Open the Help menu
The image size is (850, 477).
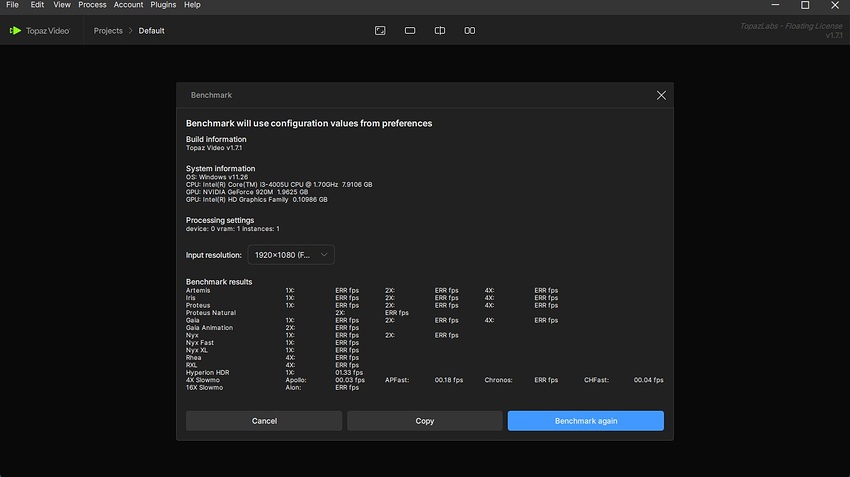coord(192,5)
